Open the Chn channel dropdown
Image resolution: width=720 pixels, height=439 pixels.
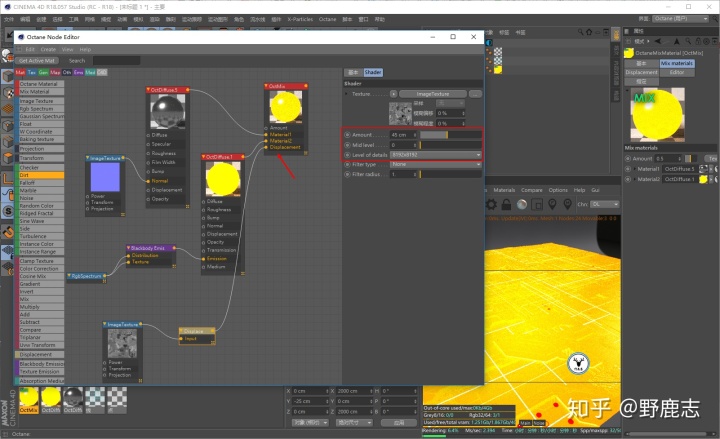tap(605, 204)
